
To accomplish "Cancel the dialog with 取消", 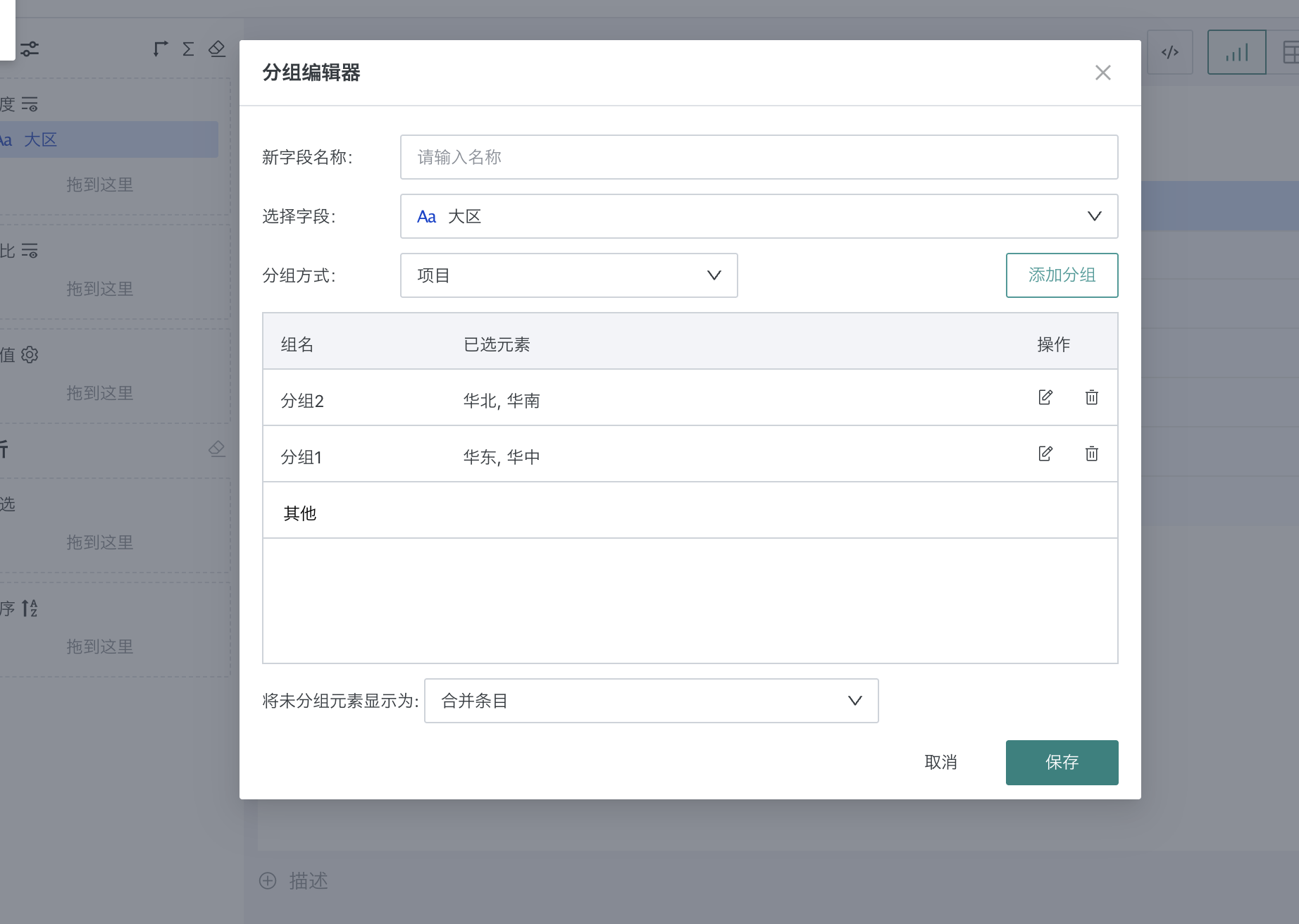I will (x=940, y=762).
